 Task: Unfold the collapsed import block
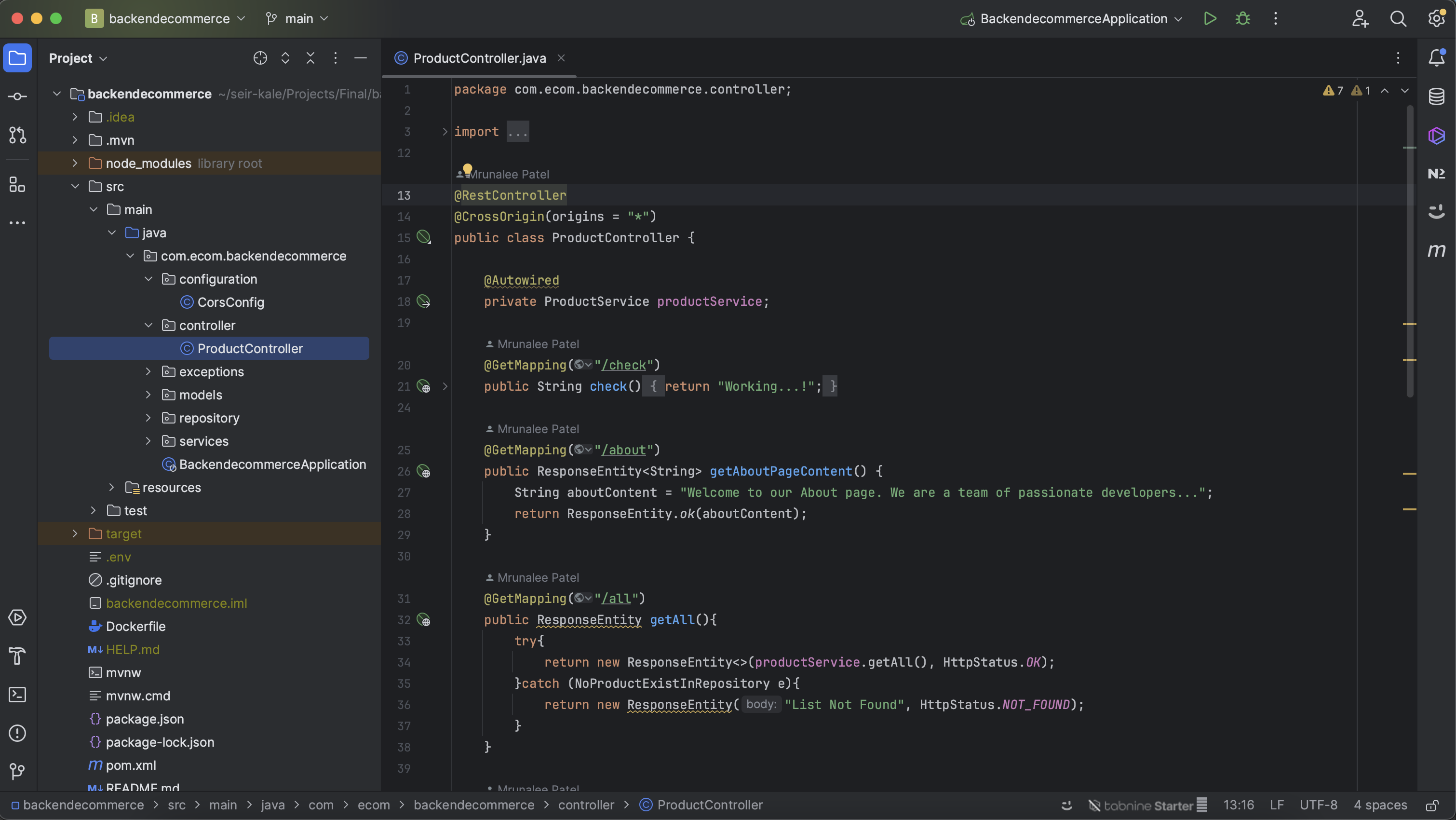445,132
